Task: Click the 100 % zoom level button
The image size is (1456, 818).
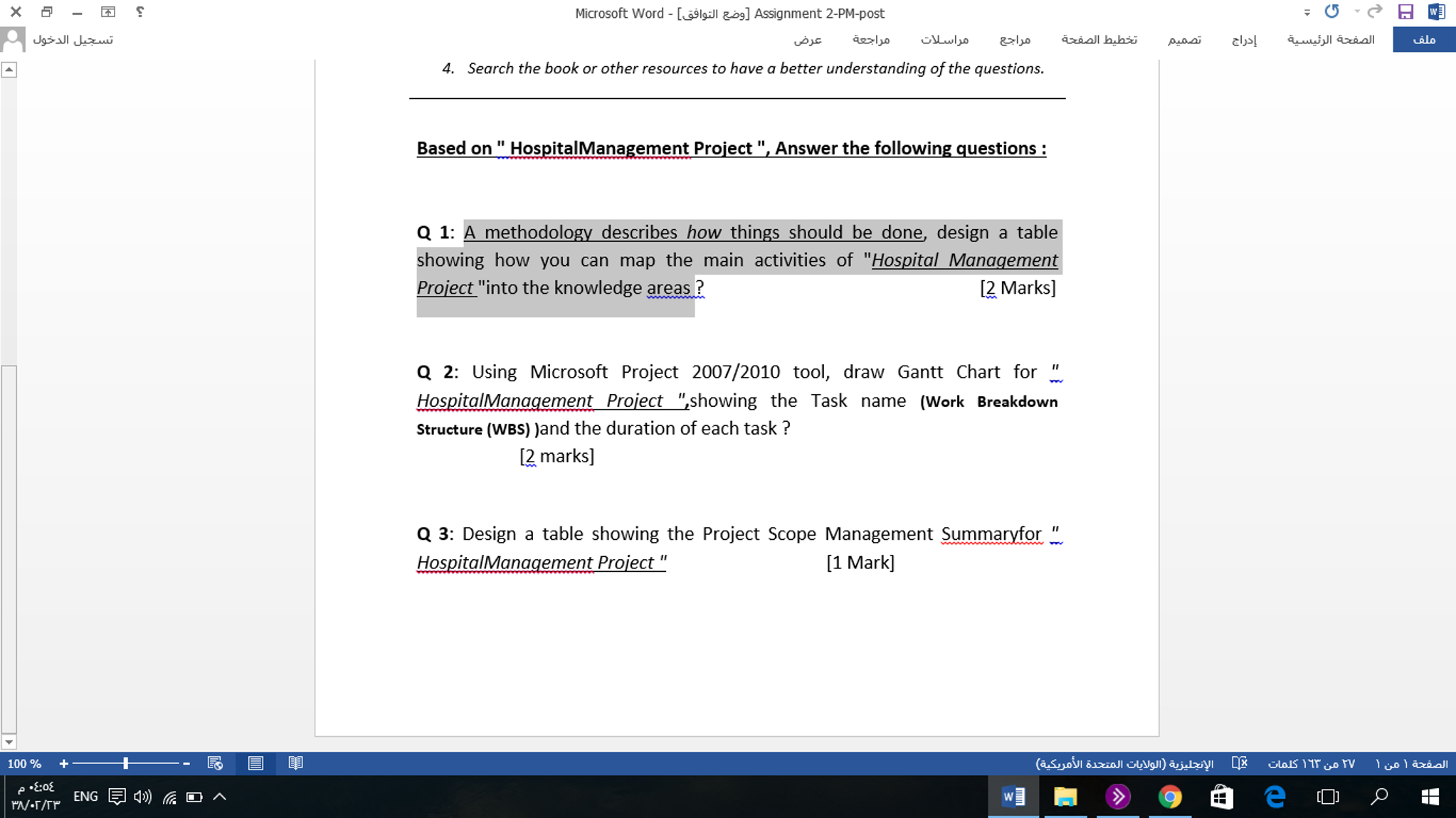Action: pyautogui.click(x=24, y=764)
